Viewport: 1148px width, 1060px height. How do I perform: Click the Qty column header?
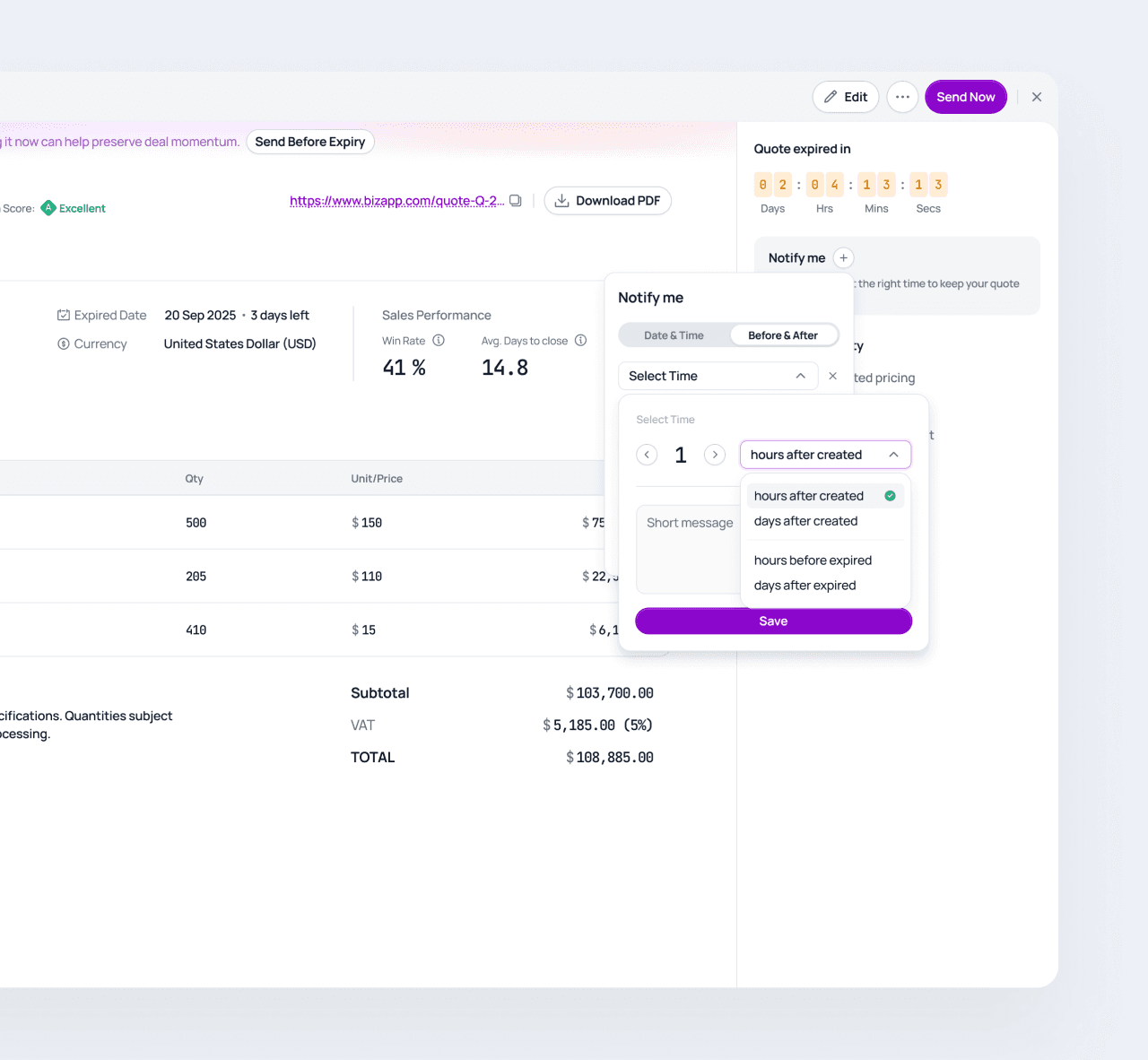195,479
